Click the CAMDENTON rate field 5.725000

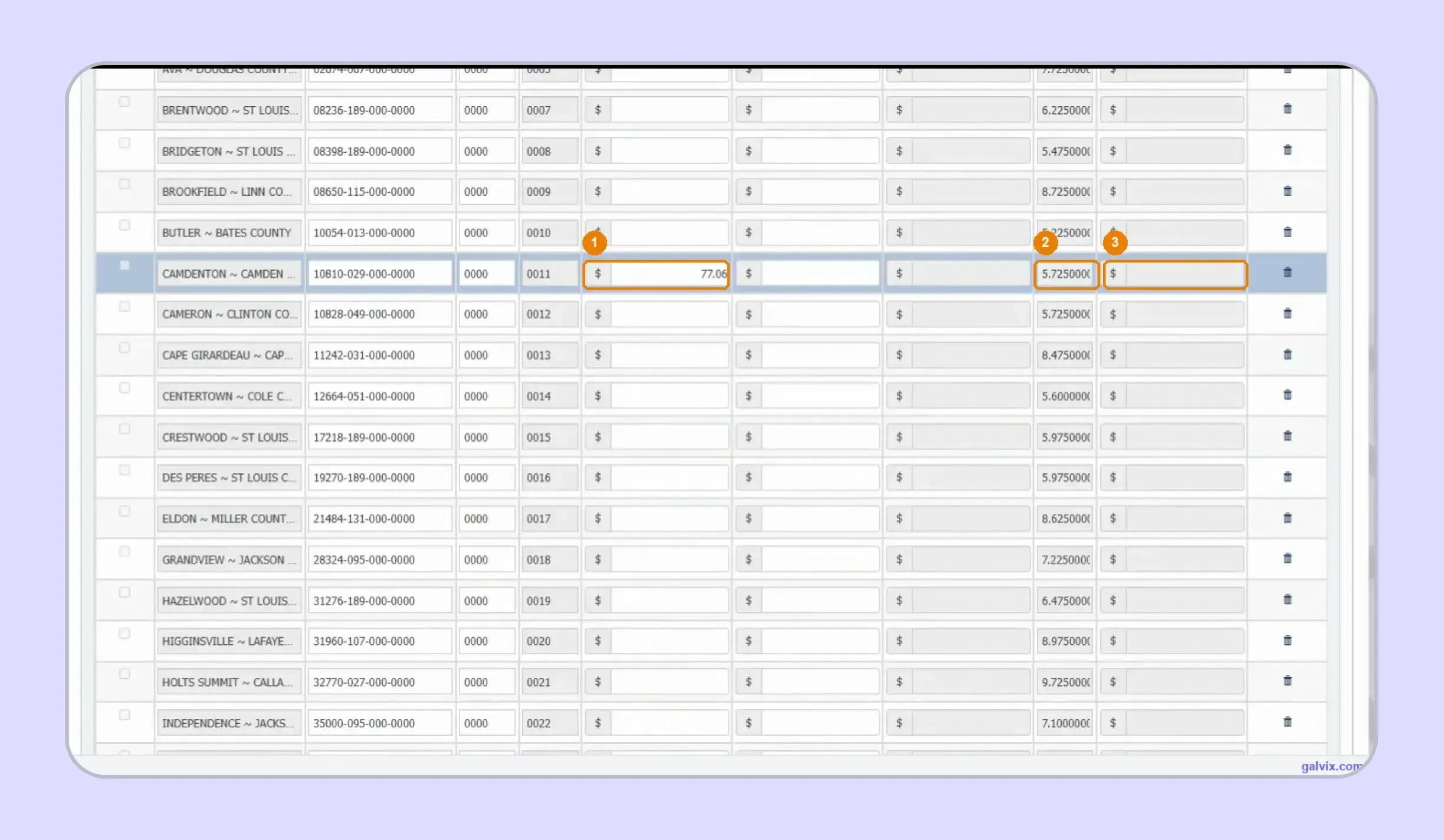[x=1065, y=274]
